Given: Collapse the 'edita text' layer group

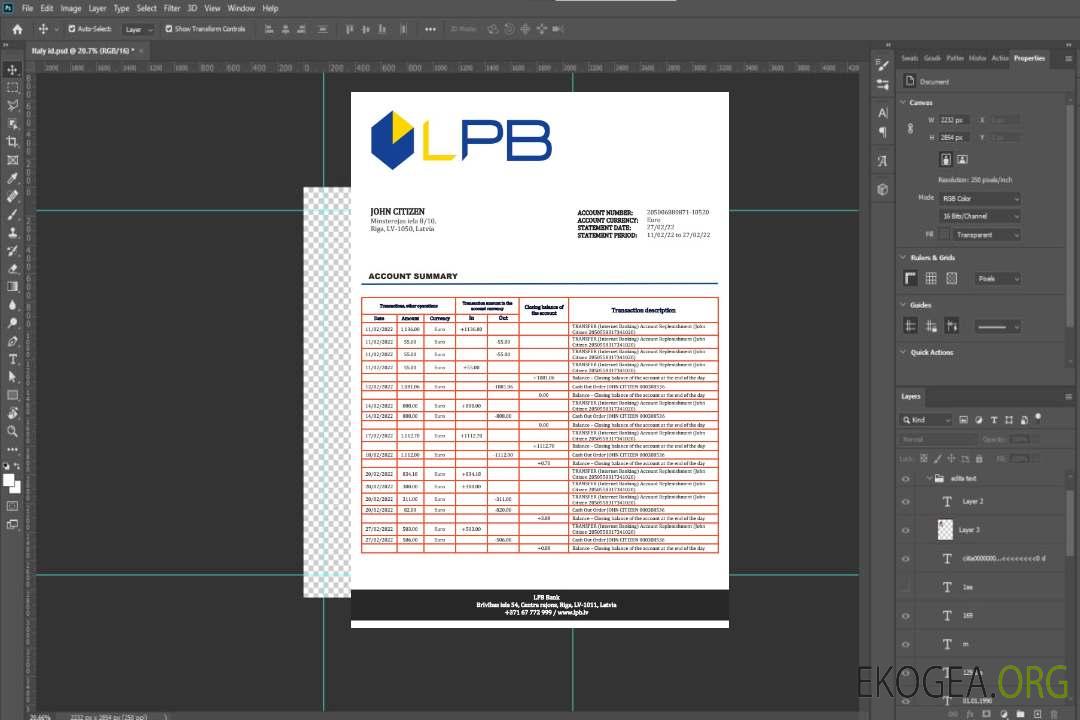Looking at the screenshot, I should pyautogui.click(x=928, y=478).
